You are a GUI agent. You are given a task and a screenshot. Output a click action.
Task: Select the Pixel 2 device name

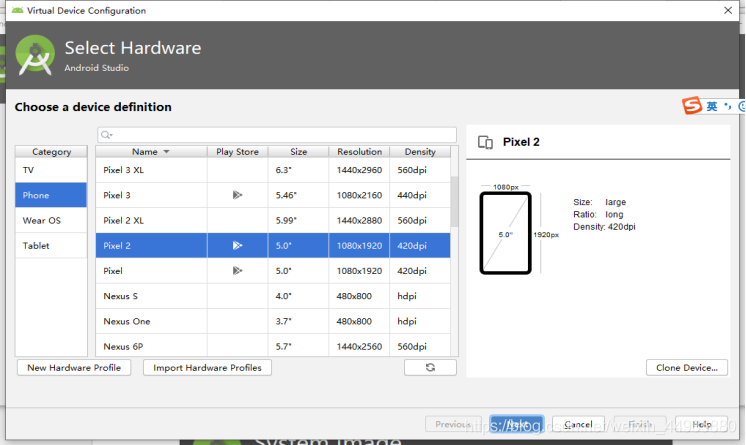point(117,246)
